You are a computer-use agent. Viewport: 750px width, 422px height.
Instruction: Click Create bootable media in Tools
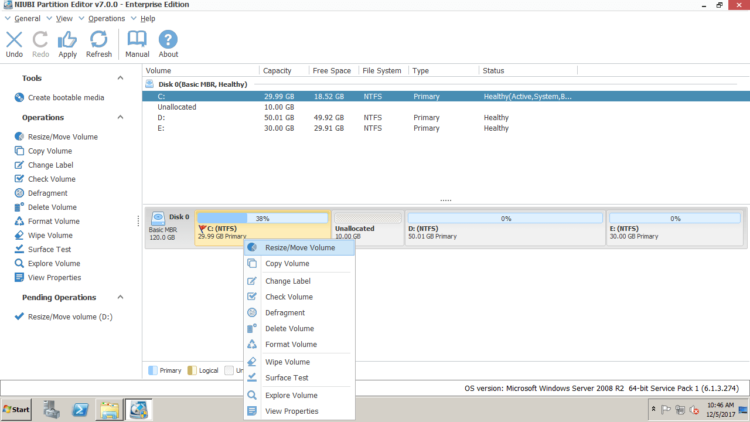tap(65, 97)
